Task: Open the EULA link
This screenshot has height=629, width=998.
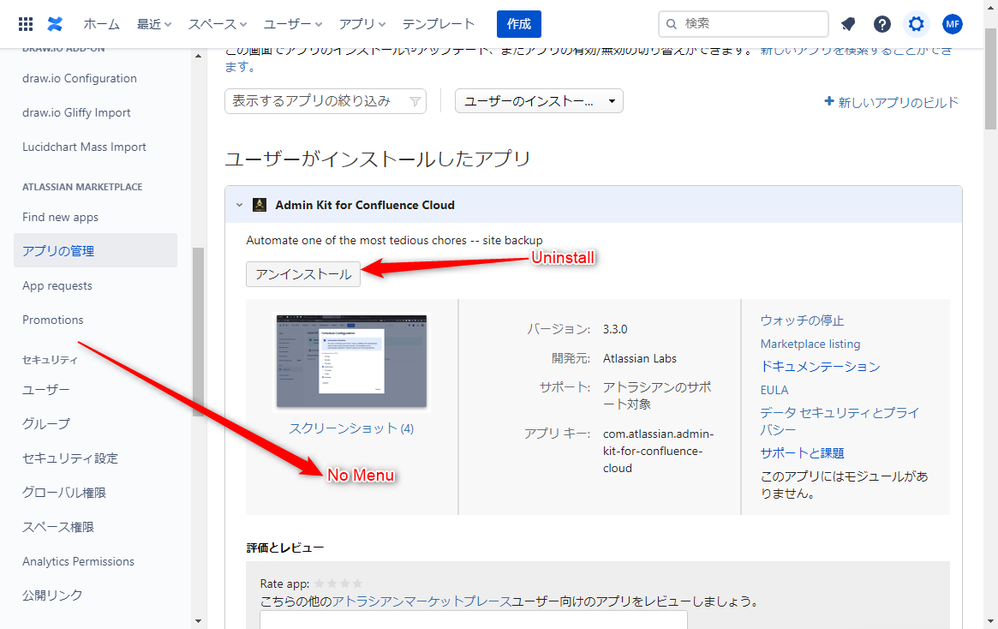Action: (x=774, y=390)
